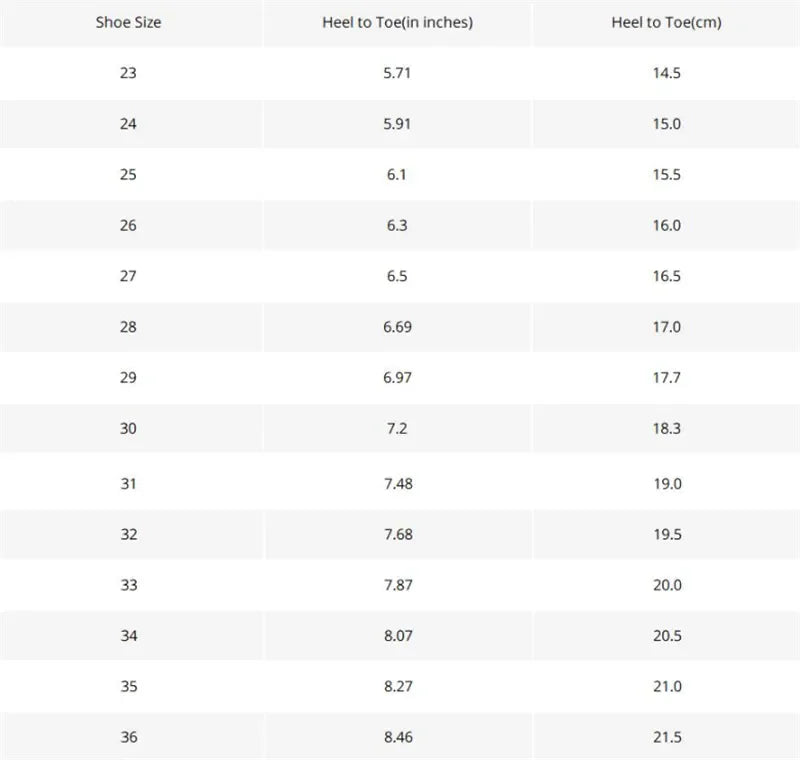The width and height of the screenshot is (800, 760).
Task: Select the 7.87 inches value
Action: click(x=396, y=585)
